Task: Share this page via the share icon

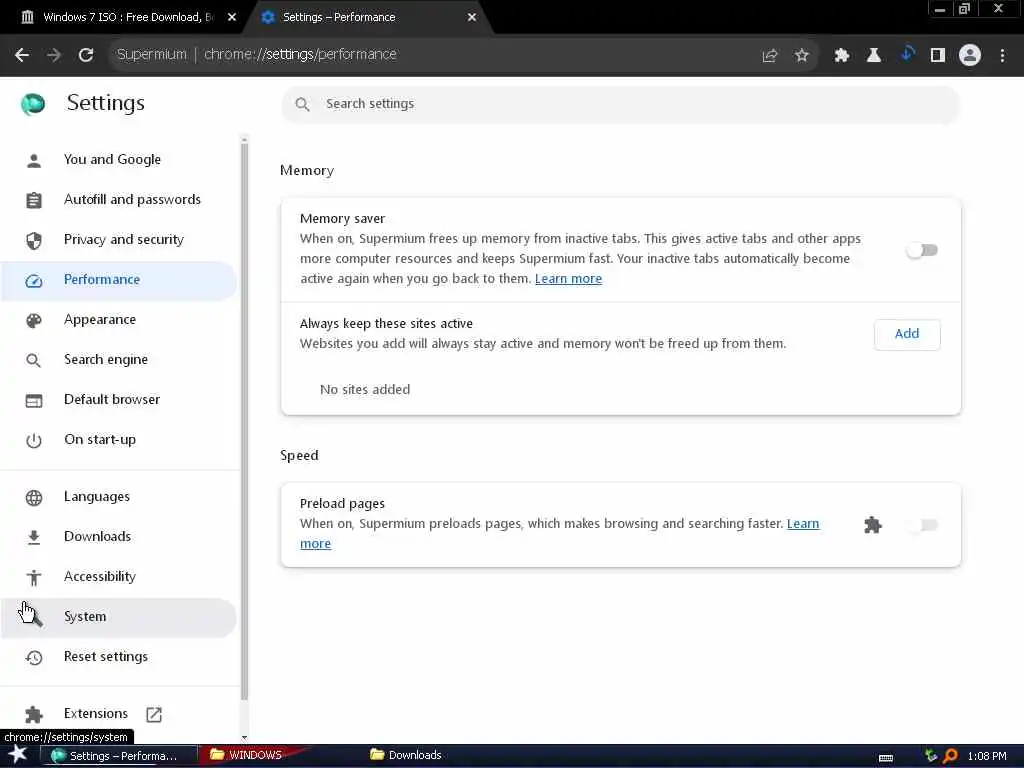Action: 770,56
